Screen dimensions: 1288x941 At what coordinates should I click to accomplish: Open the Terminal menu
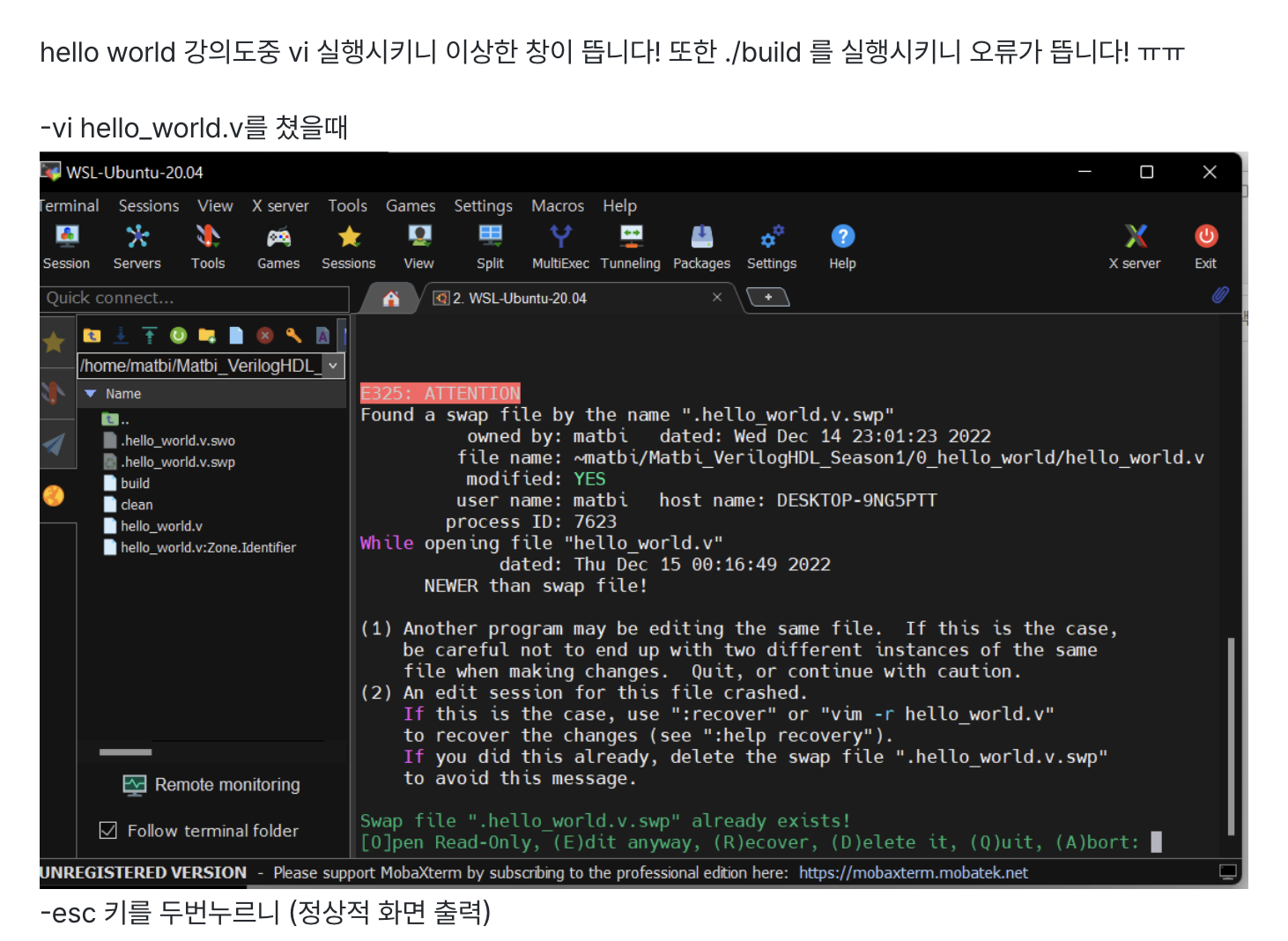point(69,205)
